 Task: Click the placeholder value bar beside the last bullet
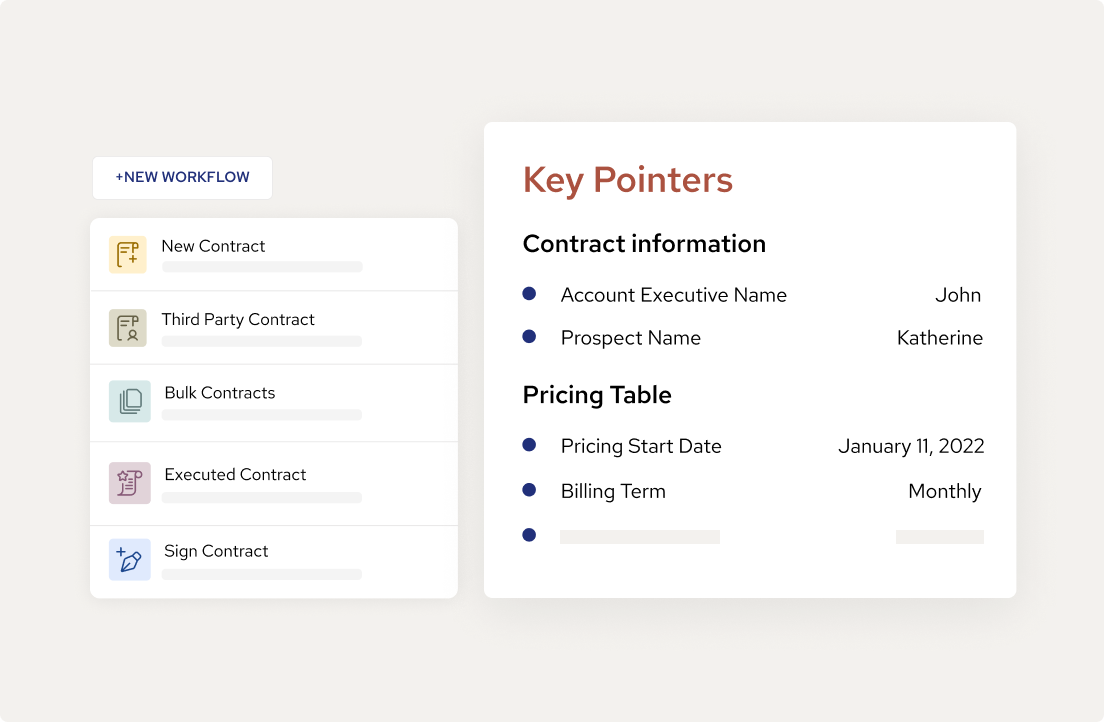[940, 537]
